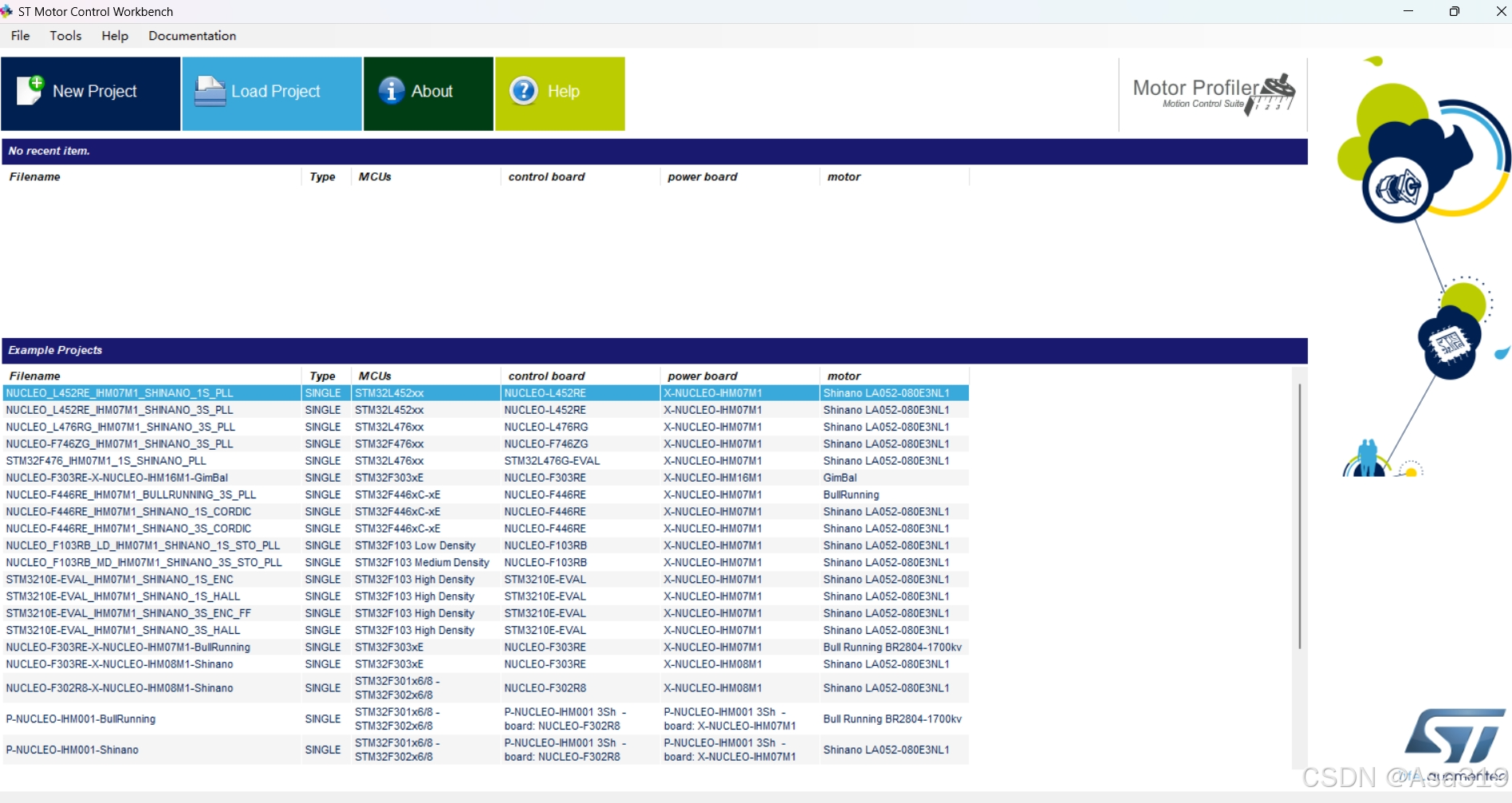This screenshot has width=1512, height=803.
Task: Select NUCLEO_L476RG_IHM07M1_SHINANO_3S_PLL example
Action: point(486,427)
